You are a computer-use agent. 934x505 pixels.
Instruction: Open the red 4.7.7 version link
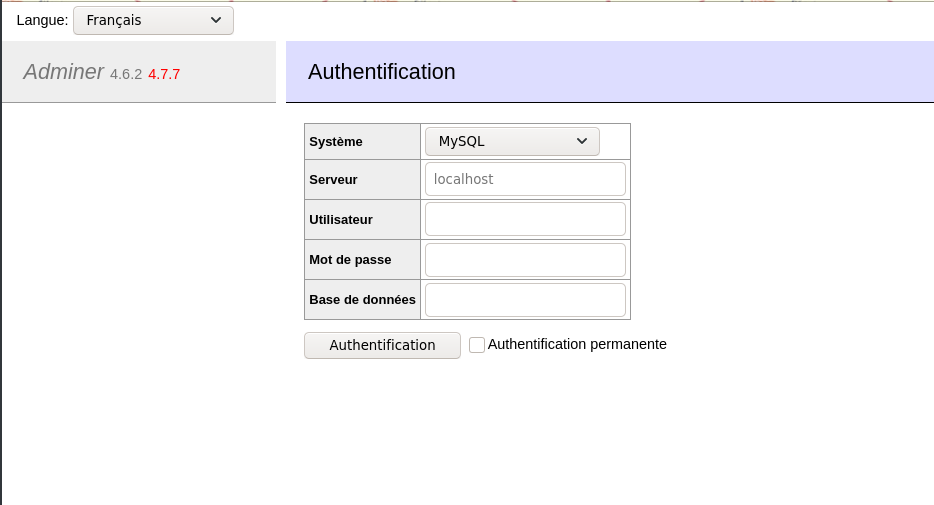[164, 74]
